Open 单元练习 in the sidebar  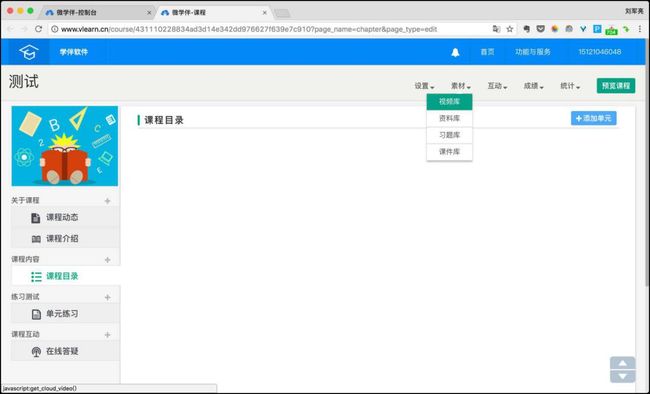point(65,314)
